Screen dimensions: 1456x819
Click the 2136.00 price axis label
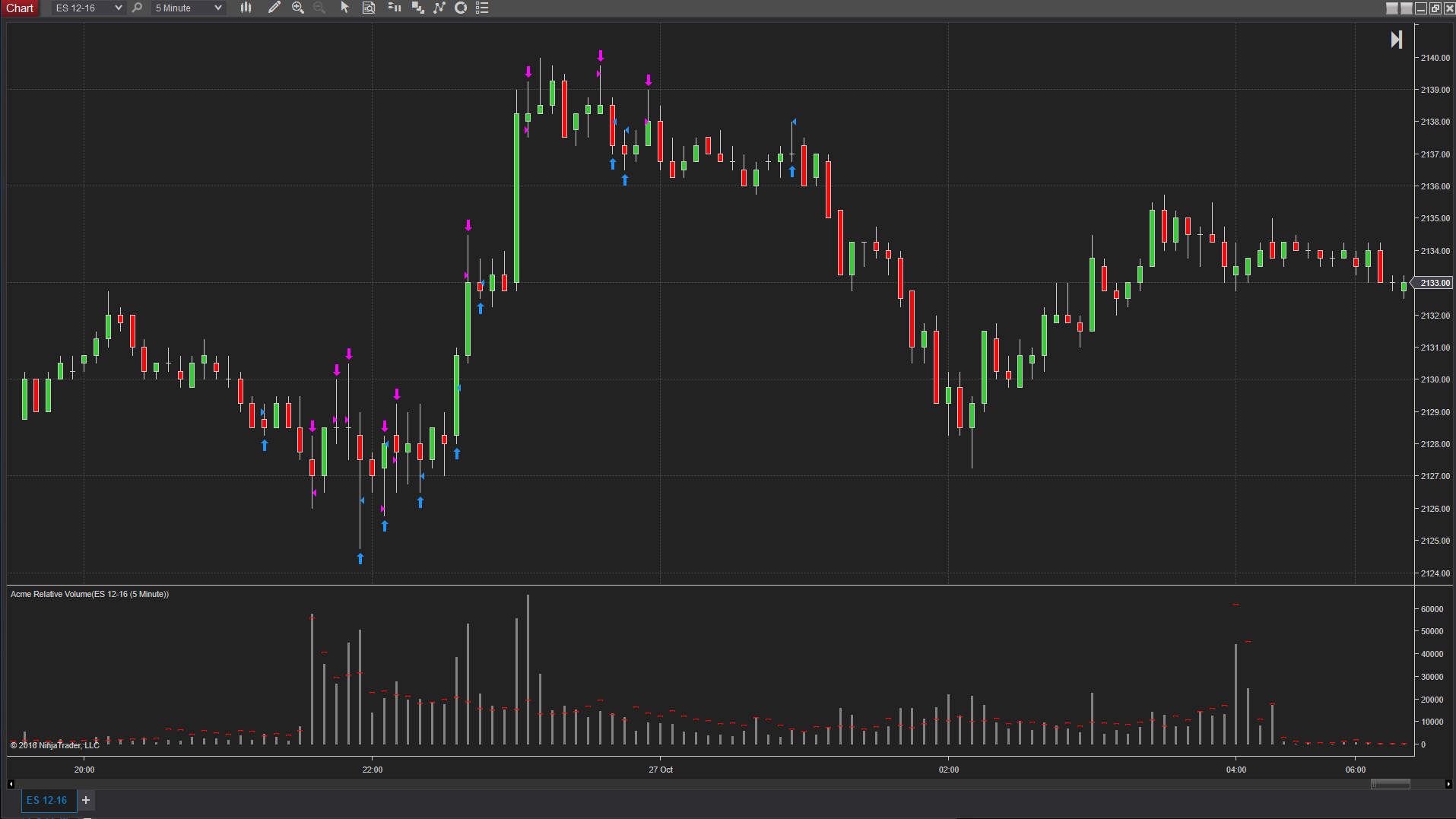click(x=1435, y=186)
